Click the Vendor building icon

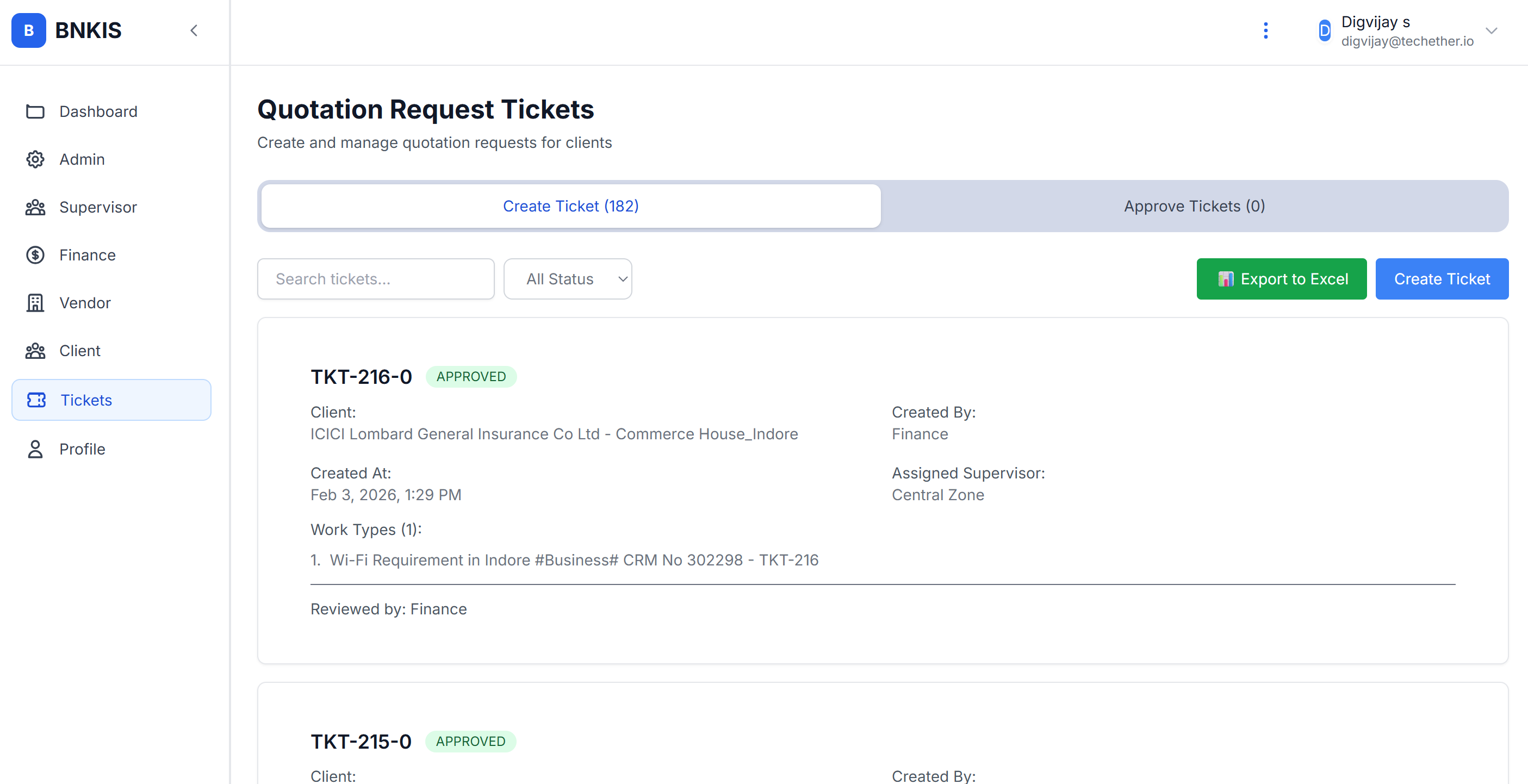pos(35,303)
